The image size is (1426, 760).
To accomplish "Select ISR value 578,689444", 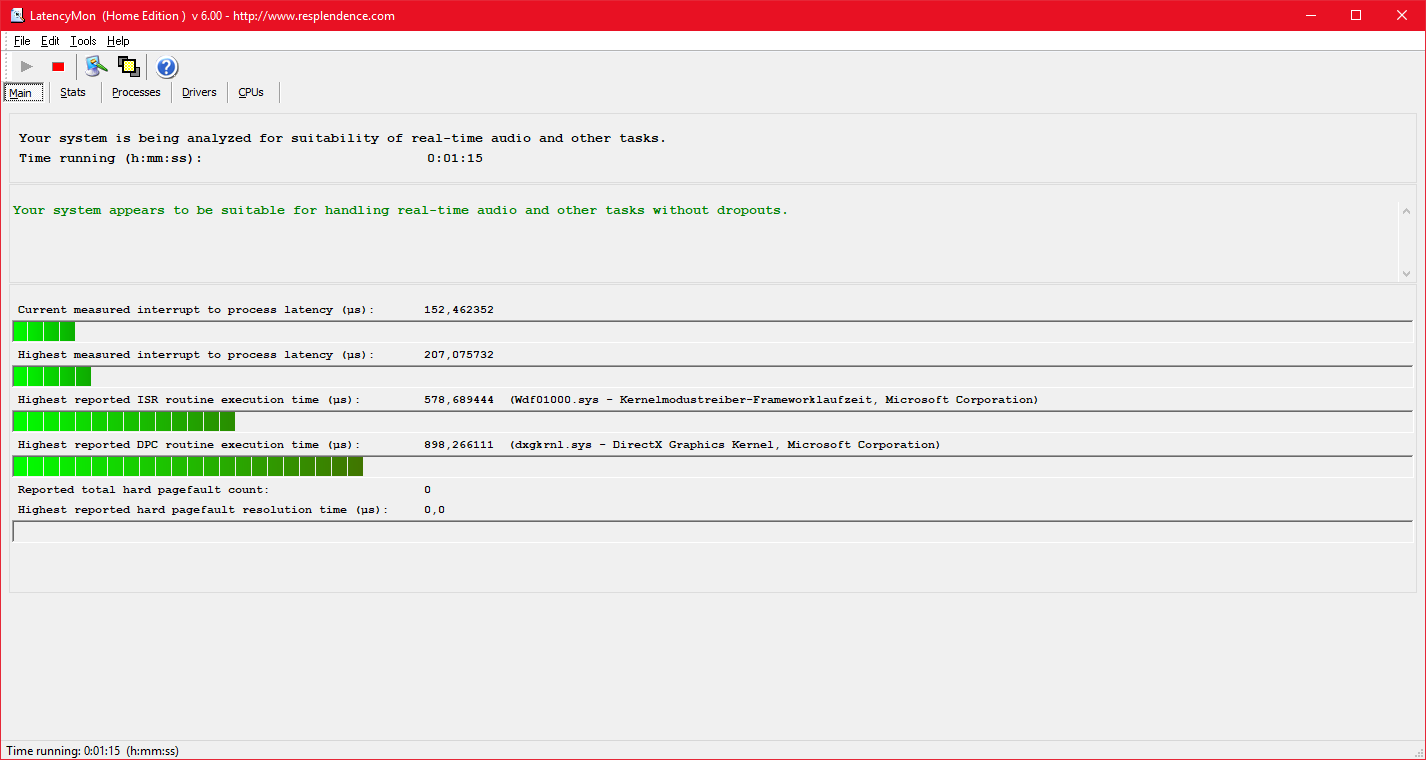I will (459, 400).
